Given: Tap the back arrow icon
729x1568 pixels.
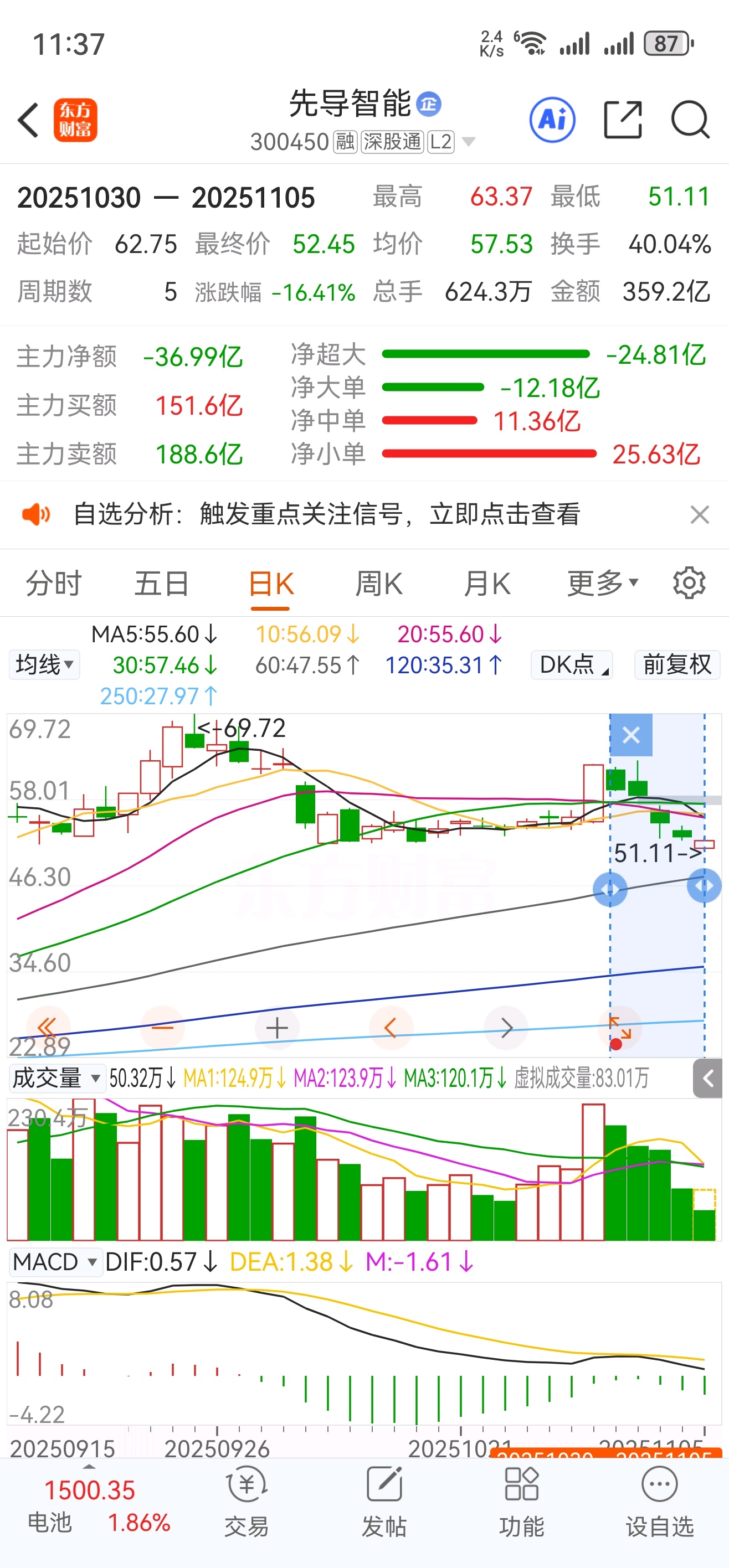Looking at the screenshot, I should (x=29, y=120).
